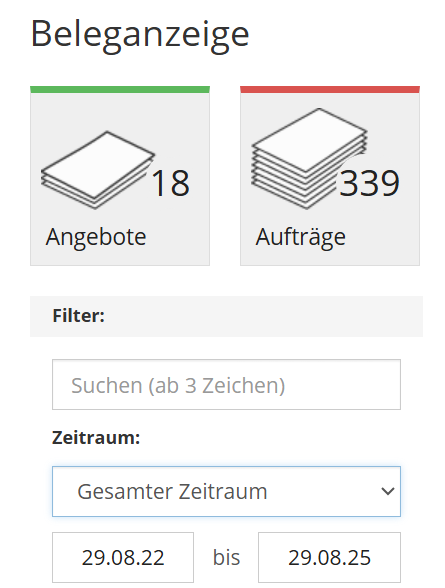
Task: Click the "bis" text between dates
Action: 226,557
